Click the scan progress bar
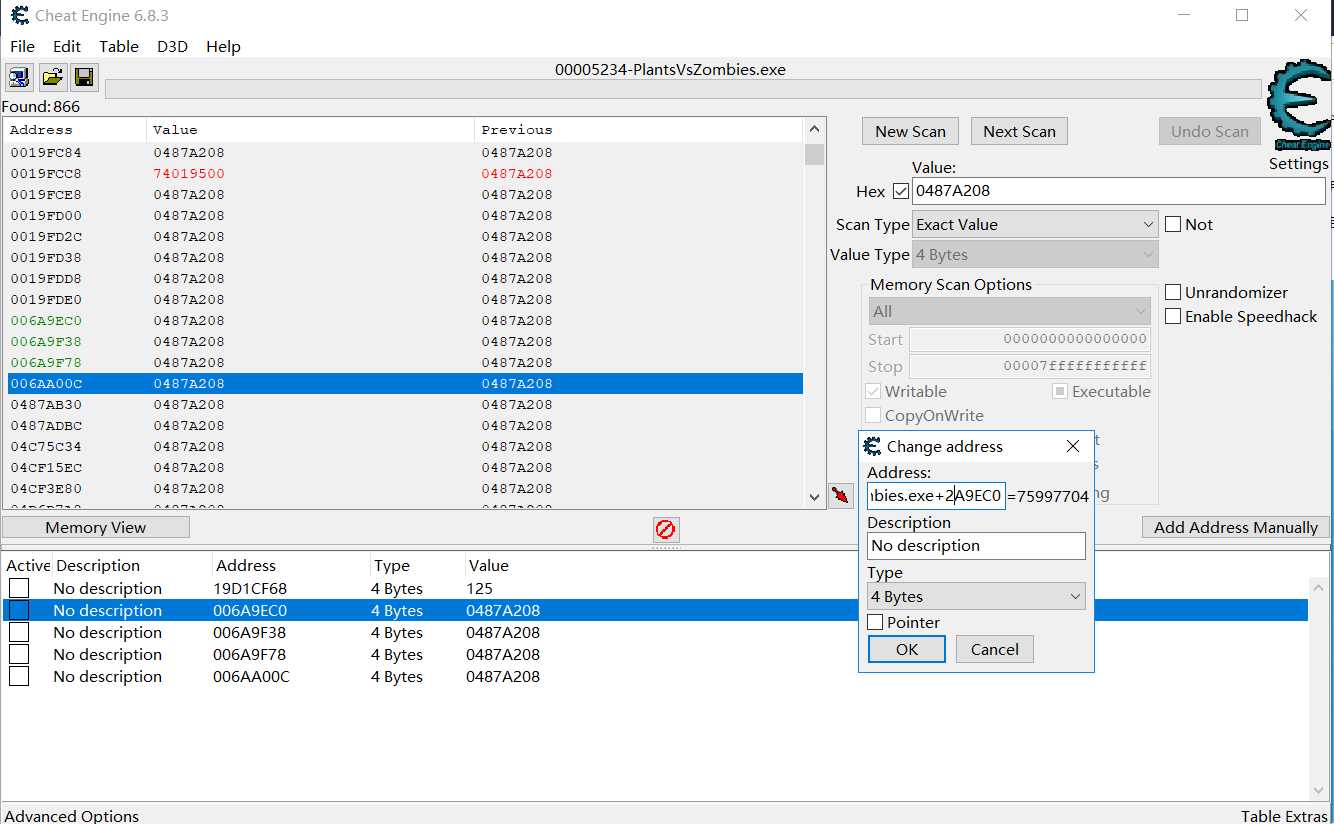 [x=683, y=89]
